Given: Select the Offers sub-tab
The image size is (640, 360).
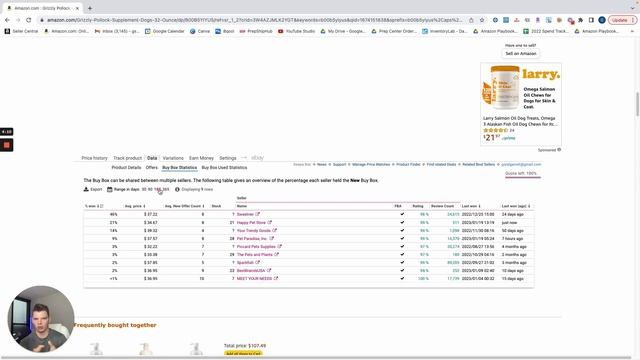Looking at the screenshot, I should [151, 167].
